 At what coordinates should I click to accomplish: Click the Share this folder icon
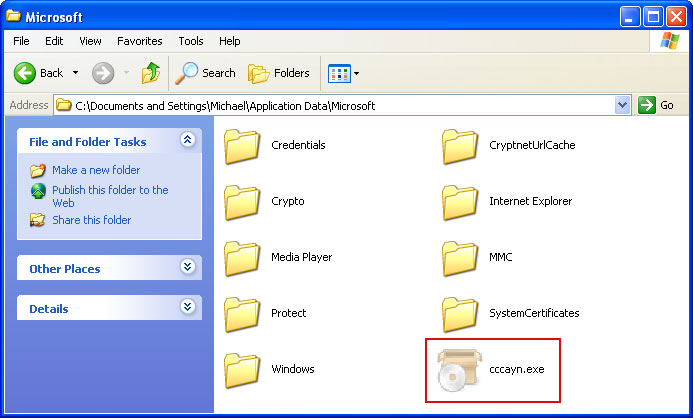point(38,220)
